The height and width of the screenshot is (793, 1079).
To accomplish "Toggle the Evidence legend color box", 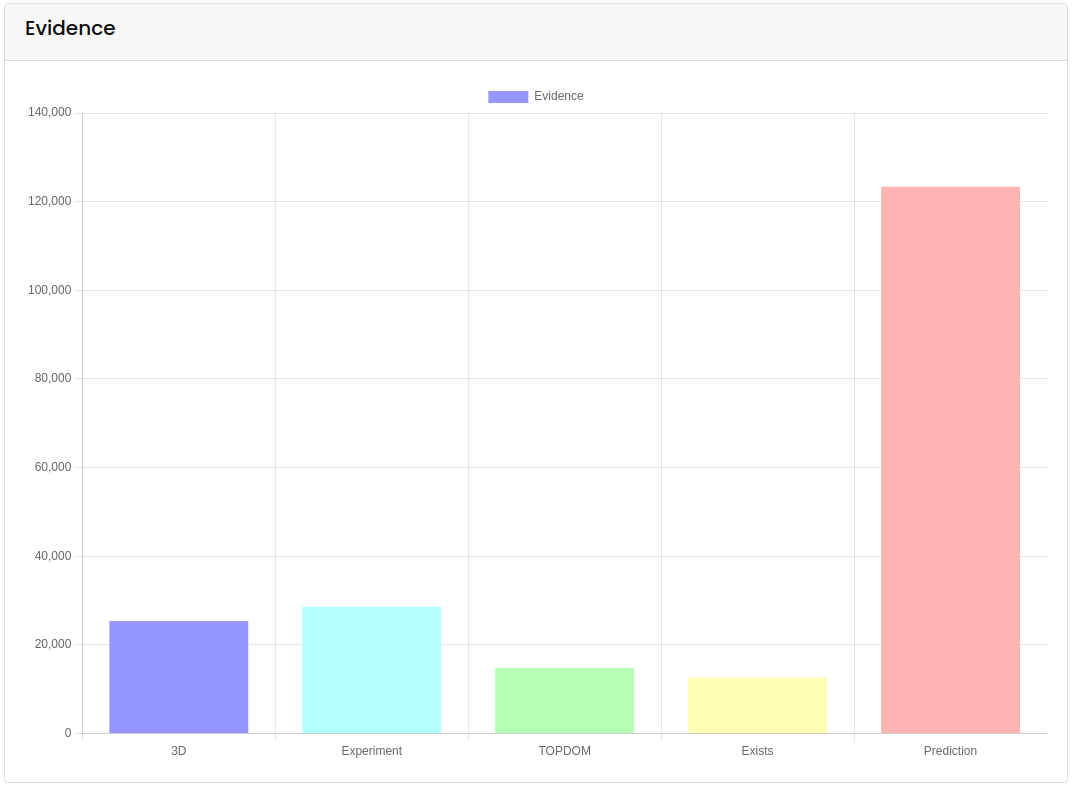I will (508, 97).
